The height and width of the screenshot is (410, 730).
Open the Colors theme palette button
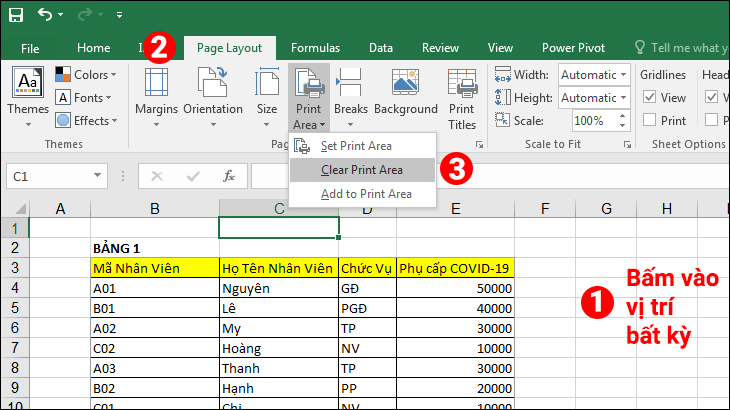click(x=86, y=74)
